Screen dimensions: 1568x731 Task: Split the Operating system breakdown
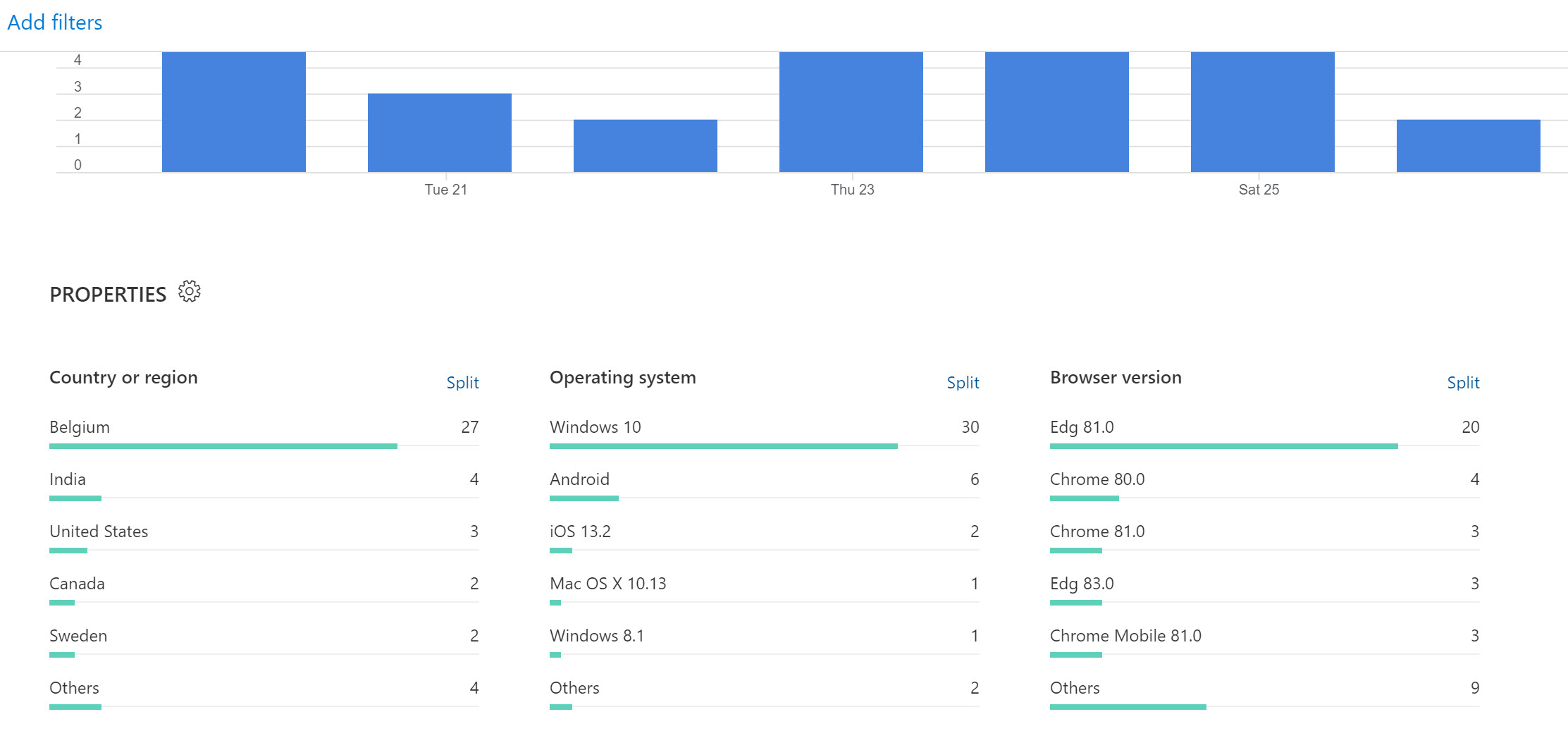click(963, 382)
